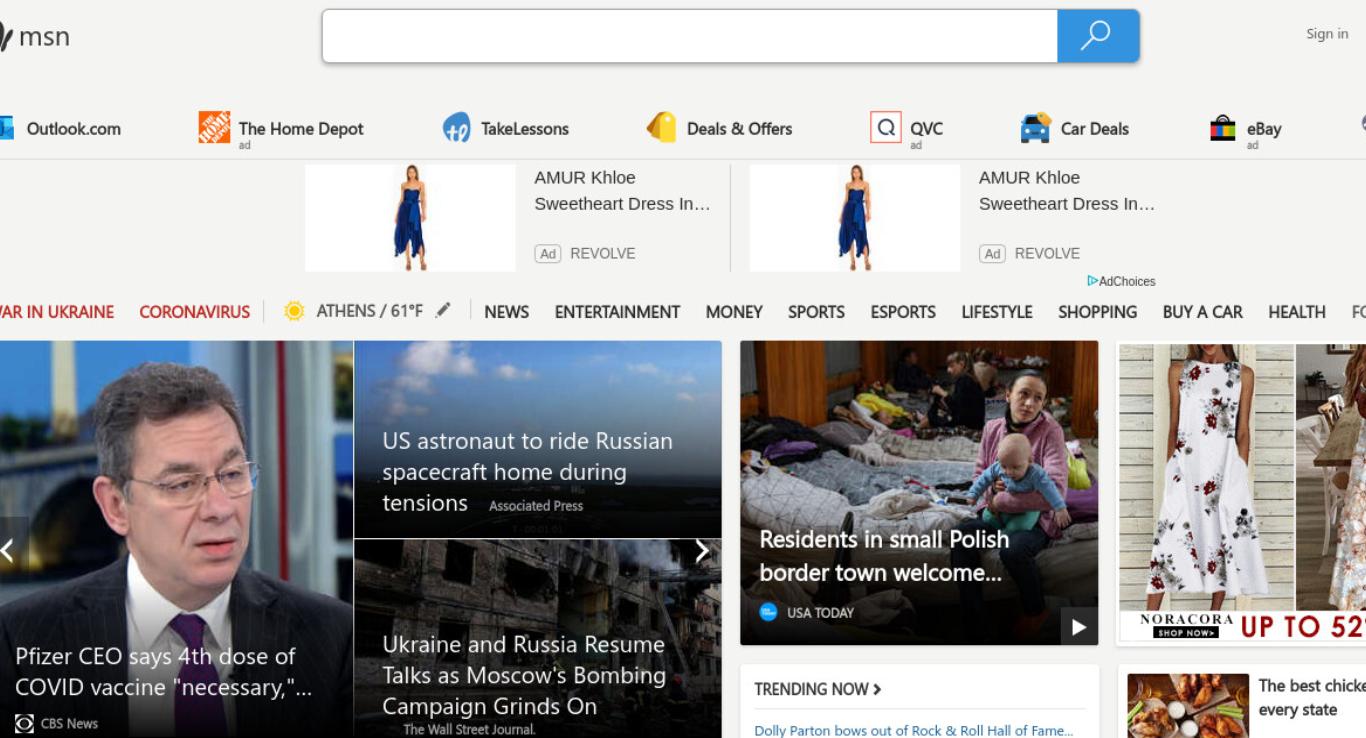Click the TakeLessons icon
The width and height of the screenshot is (1366, 738).
(x=456, y=128)
